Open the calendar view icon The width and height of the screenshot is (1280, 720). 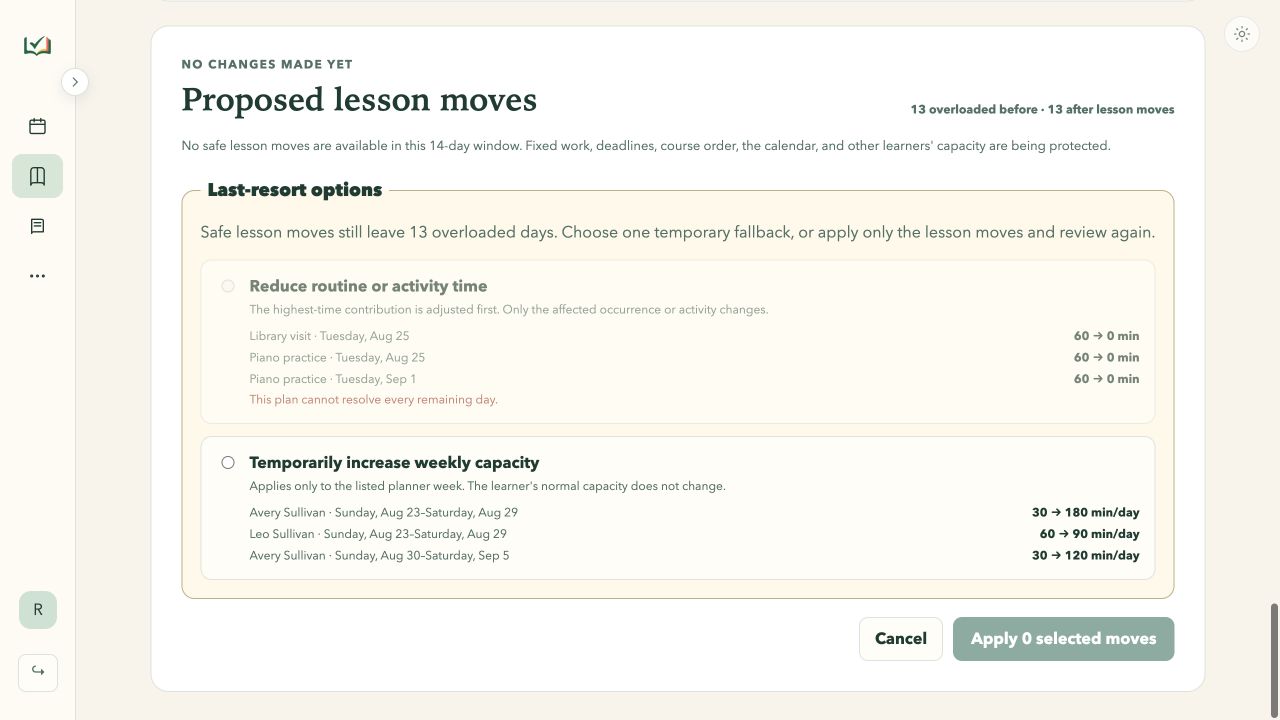click(37, 126)
